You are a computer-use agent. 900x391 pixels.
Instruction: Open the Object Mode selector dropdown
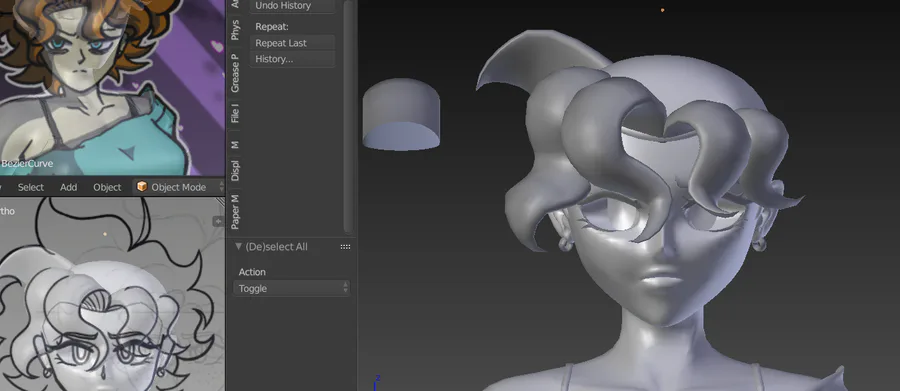[x=178, y=187]
